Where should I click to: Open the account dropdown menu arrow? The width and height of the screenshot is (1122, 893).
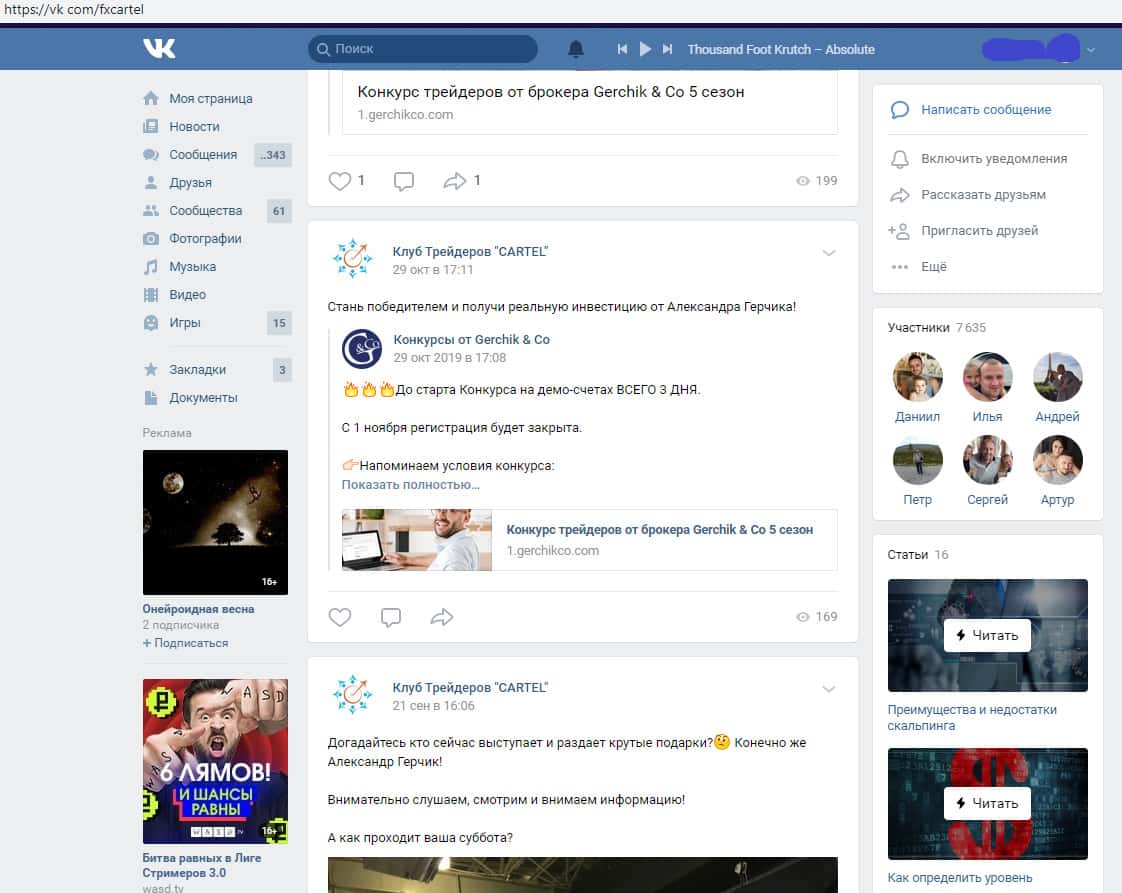(x=1090, y=49)
